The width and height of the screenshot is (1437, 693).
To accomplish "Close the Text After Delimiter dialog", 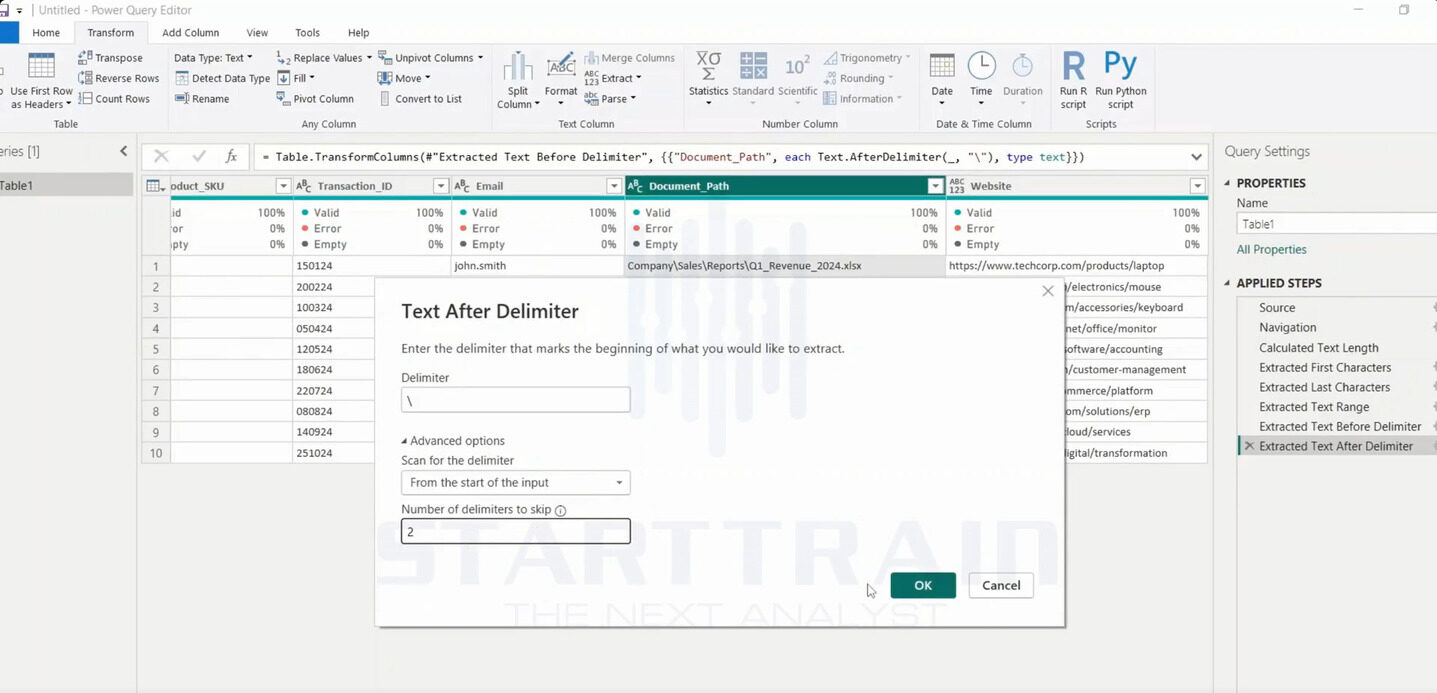I will (x=1047, y=291).
